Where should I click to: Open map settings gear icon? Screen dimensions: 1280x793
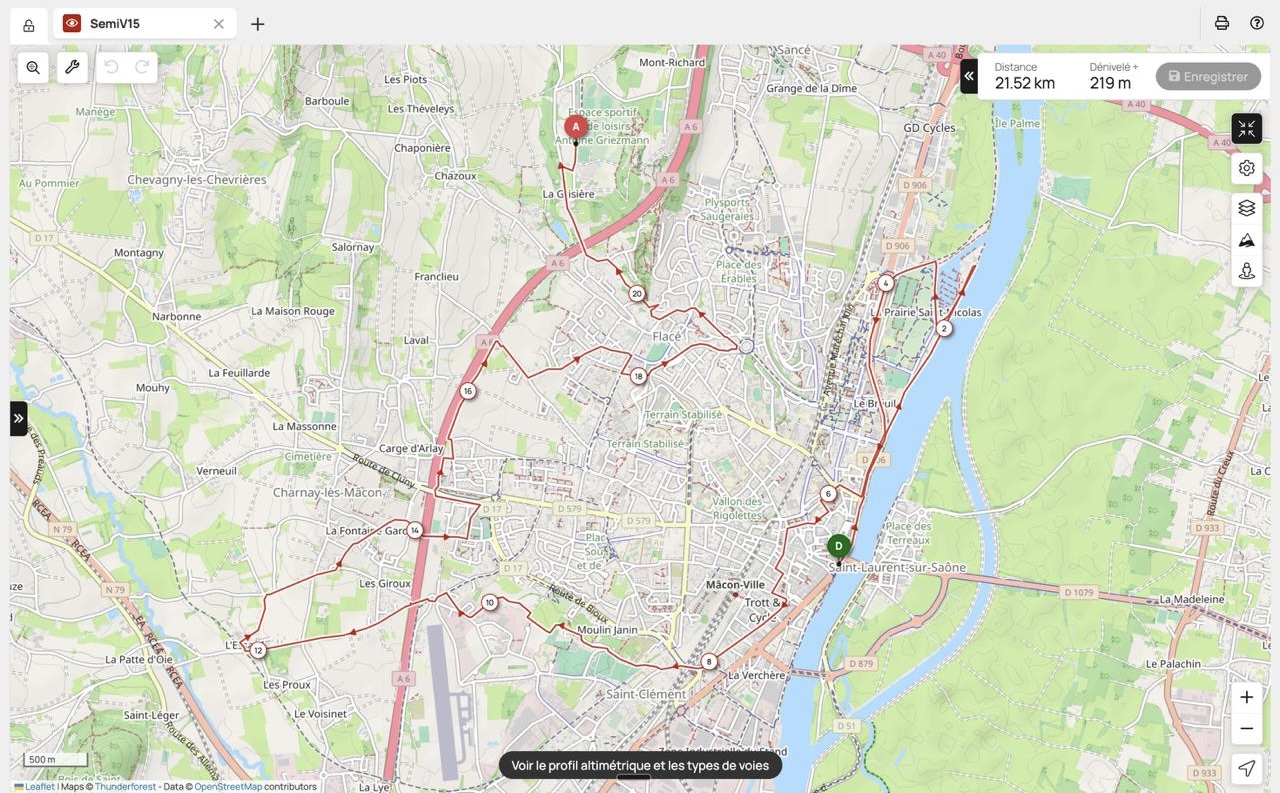tap(1246, 168)
